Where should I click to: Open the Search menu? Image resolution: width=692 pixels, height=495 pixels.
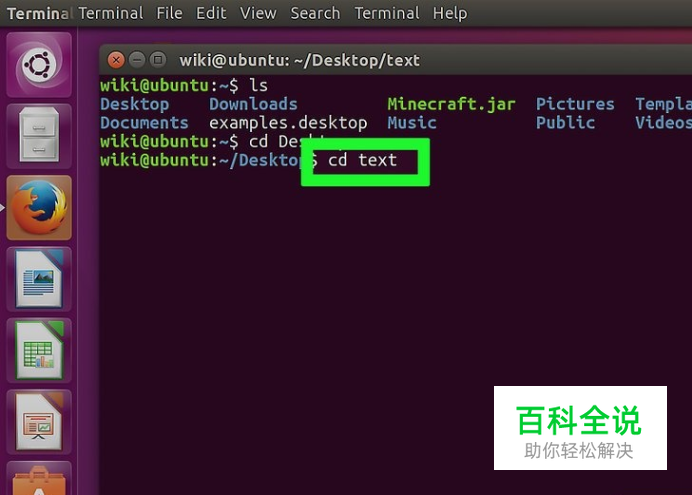tap(315, 13)
